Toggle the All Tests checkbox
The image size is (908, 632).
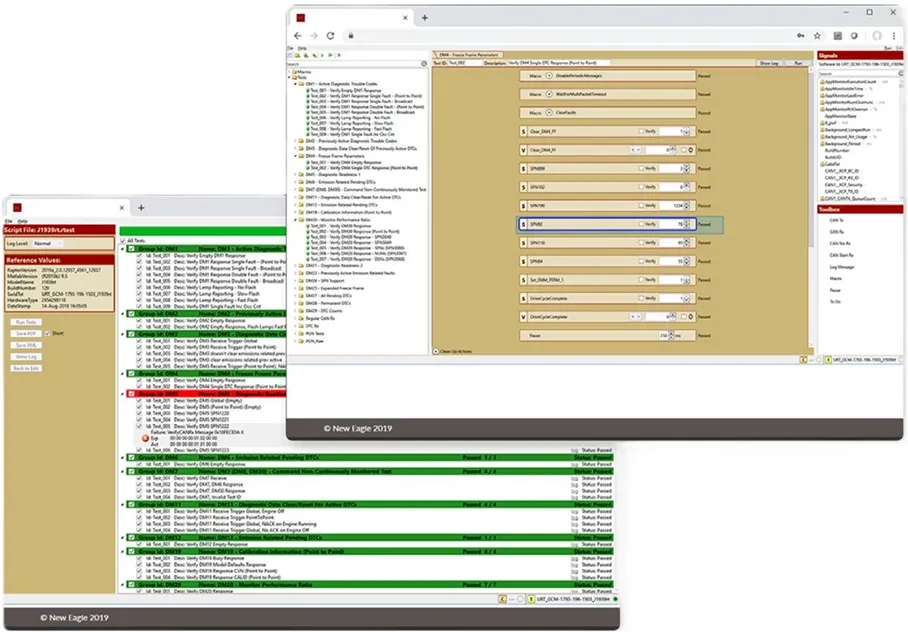pos(123,241)
